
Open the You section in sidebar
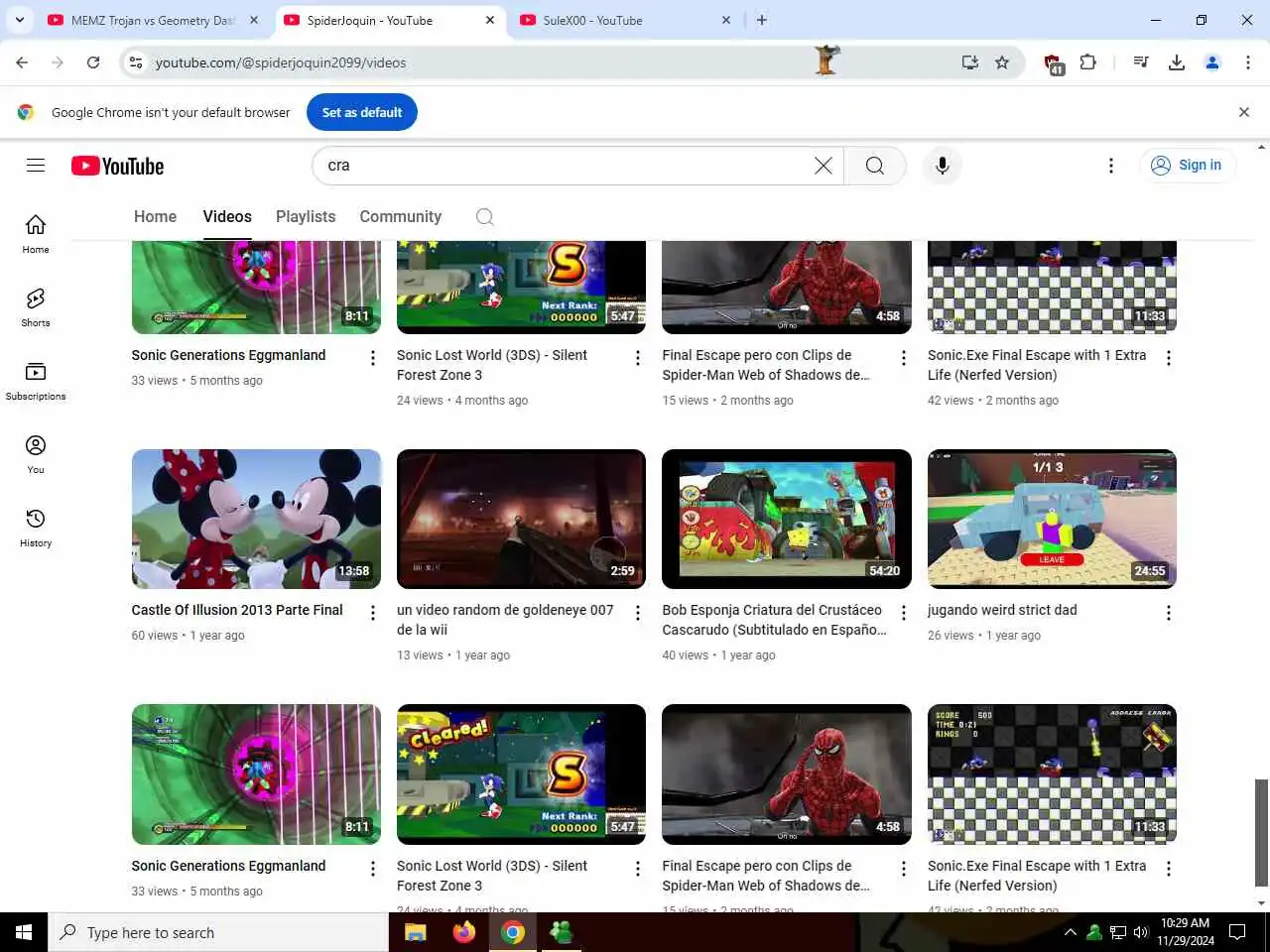(x=36, y=454)
